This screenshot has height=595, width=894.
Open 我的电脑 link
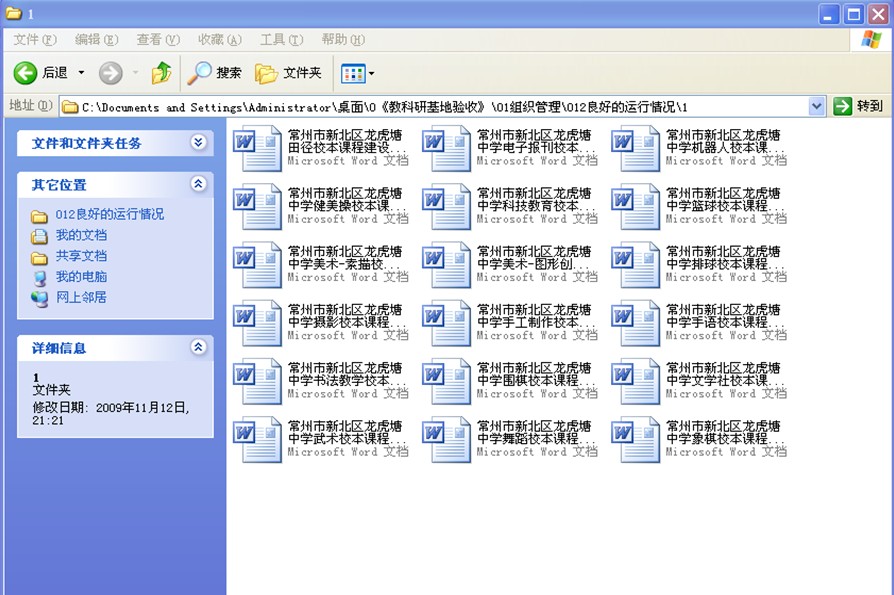click(81, 276)
